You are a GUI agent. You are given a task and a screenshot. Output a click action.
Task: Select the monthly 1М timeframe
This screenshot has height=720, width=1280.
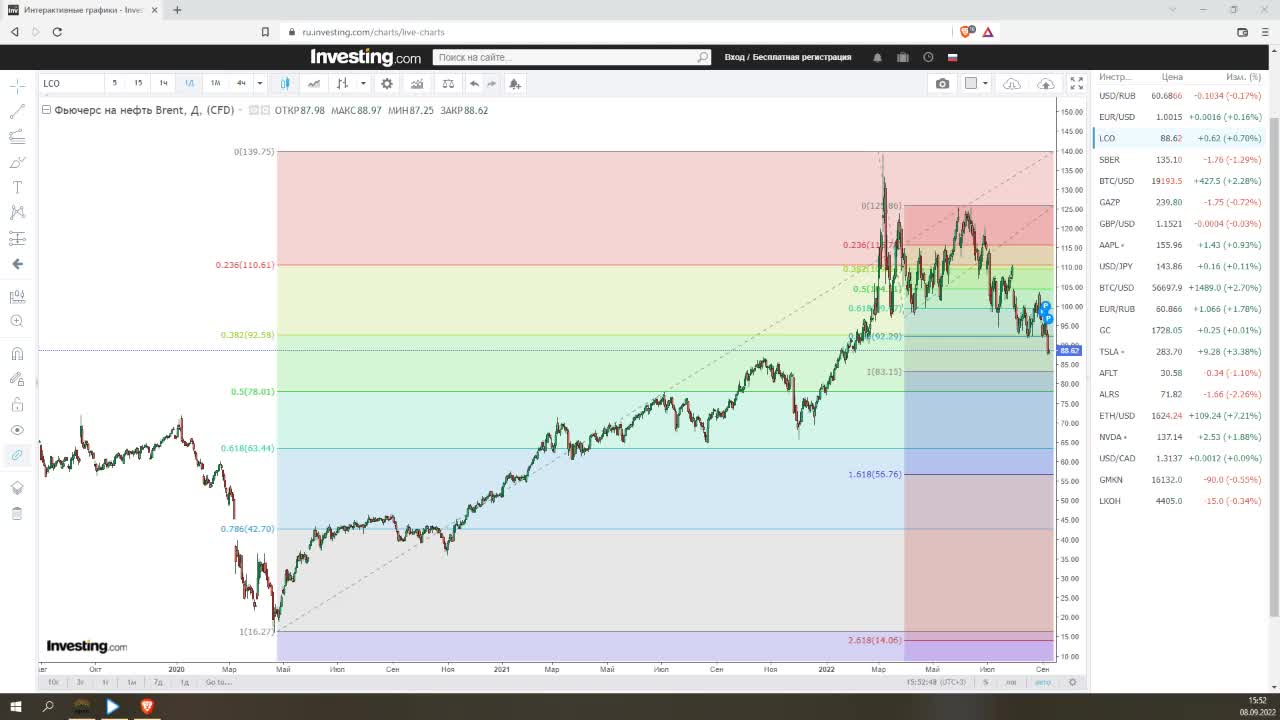click(215, 84)
